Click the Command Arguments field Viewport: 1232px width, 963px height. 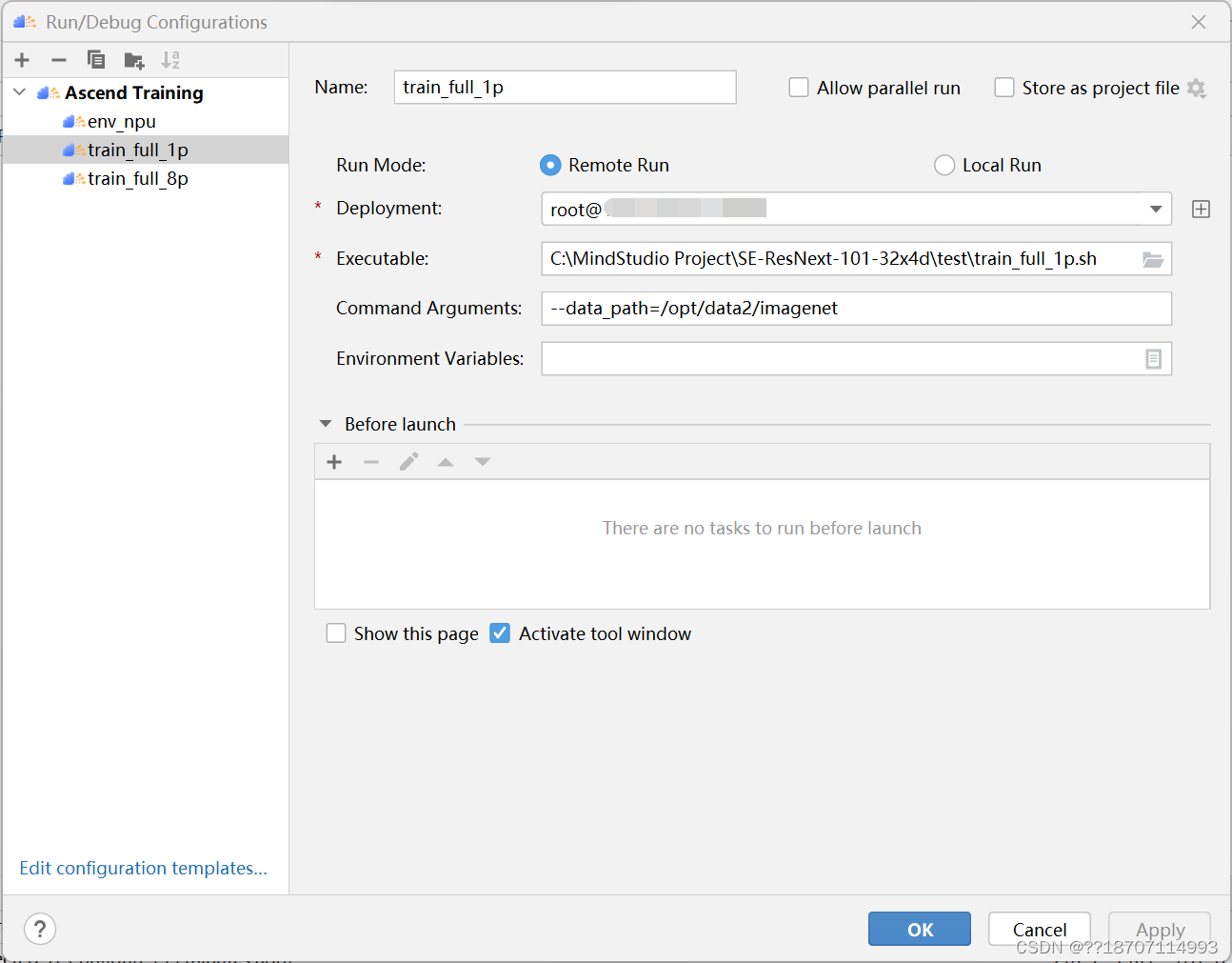[857, 309]
